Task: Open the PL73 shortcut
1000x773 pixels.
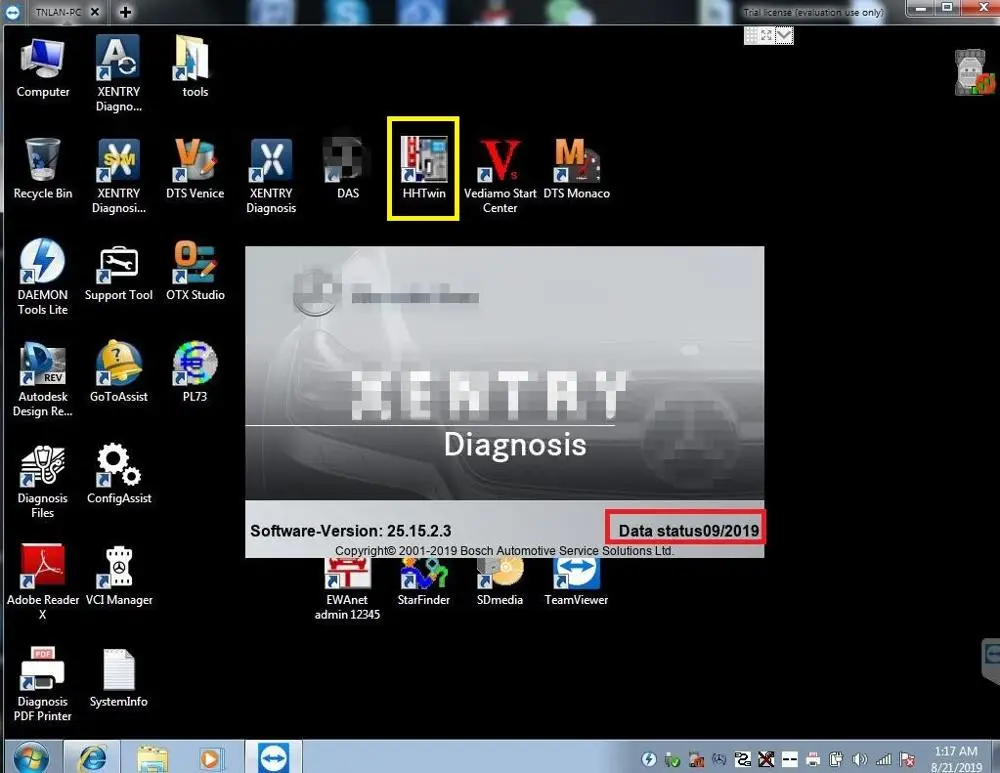Action: click(x=195, y=372)
